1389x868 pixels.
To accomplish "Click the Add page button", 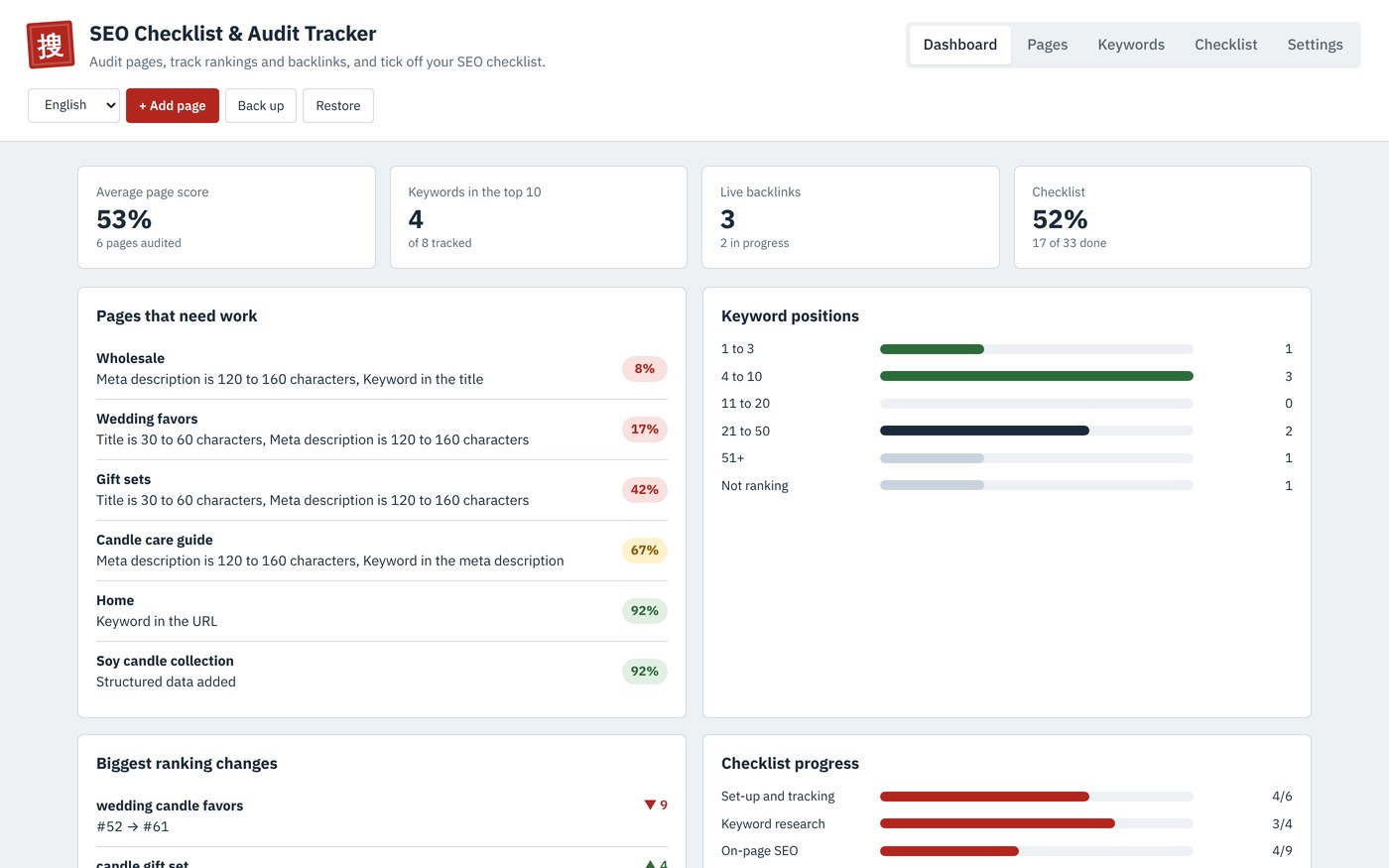I will click(x=173, y=105).
